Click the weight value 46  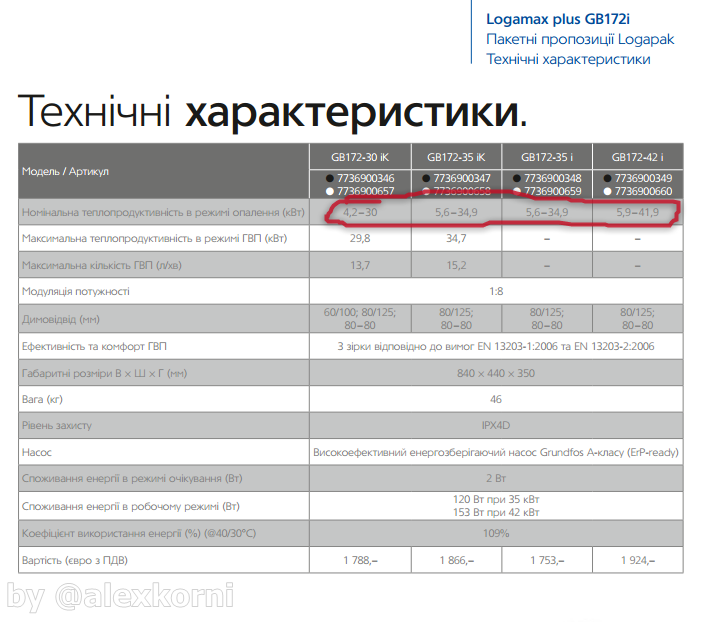(x=496, y=400)
